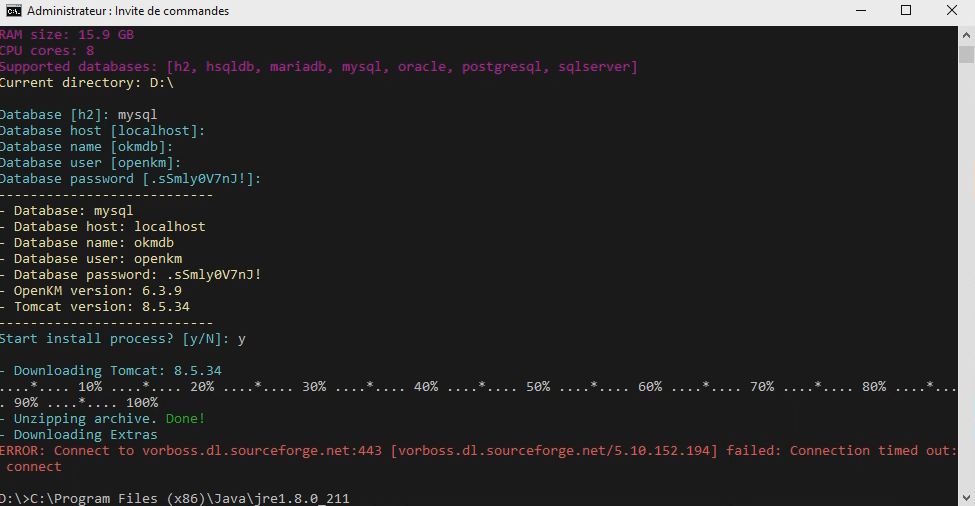The width and height of the screenshot is (975, 506).
Task: Click the window title 'Administrateur : Invite de commandes'
Action: (x=128, y=11)
